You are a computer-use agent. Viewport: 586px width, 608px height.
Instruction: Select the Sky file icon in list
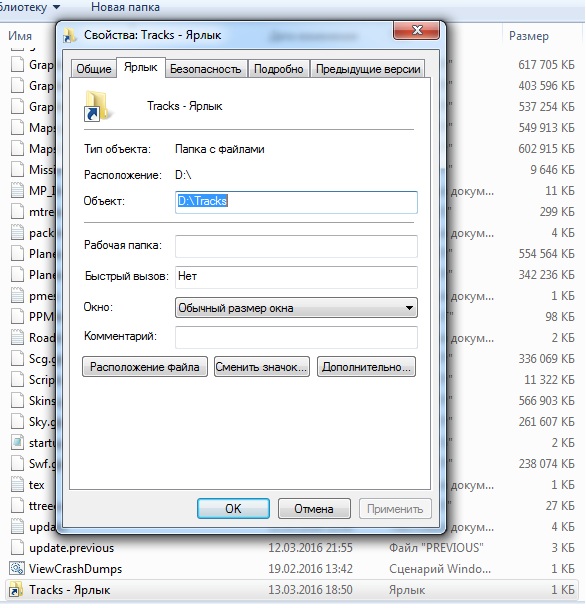(x=17, y=421)
